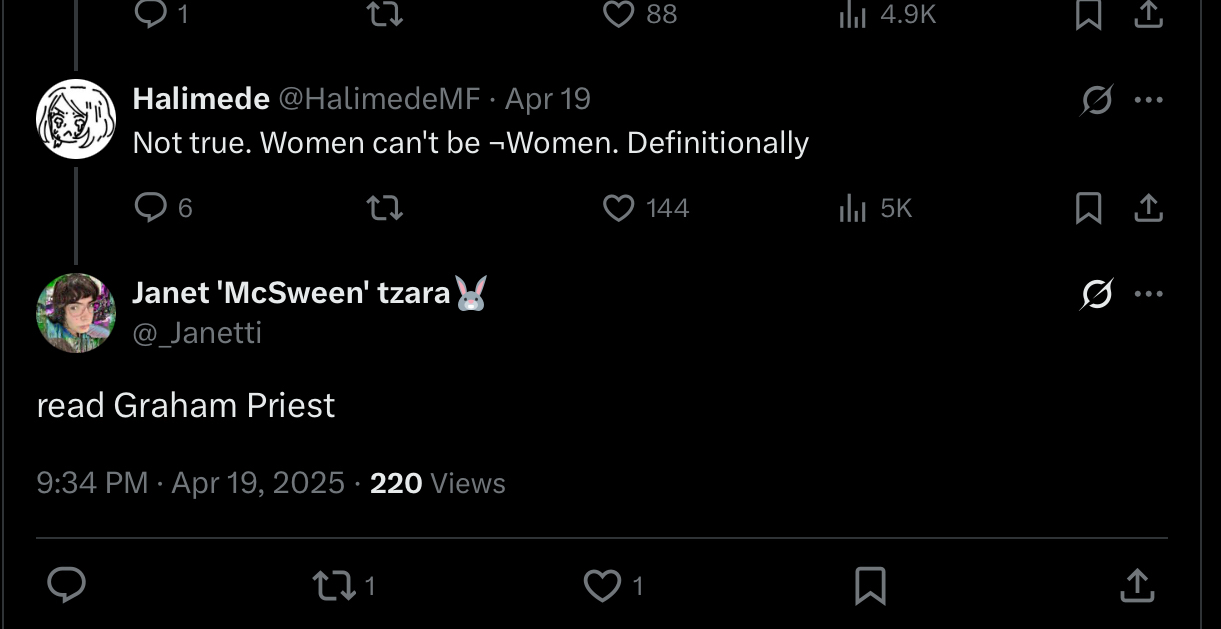This screenshot has height=629, width=1221.
Task: Like Halimede's tweet with 144 likes
Action: pos(620,207)
